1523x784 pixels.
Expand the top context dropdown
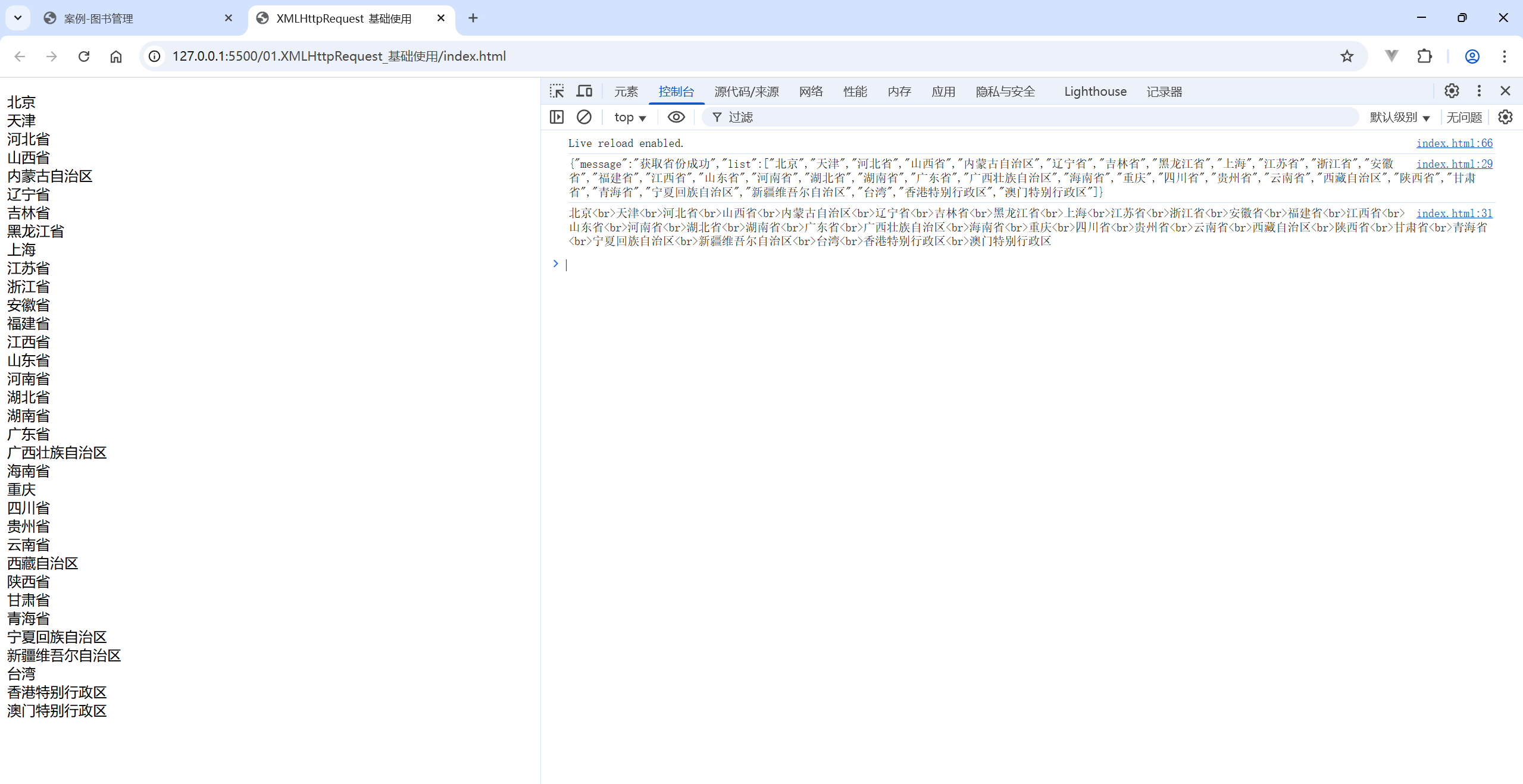(x=630, y=117)
